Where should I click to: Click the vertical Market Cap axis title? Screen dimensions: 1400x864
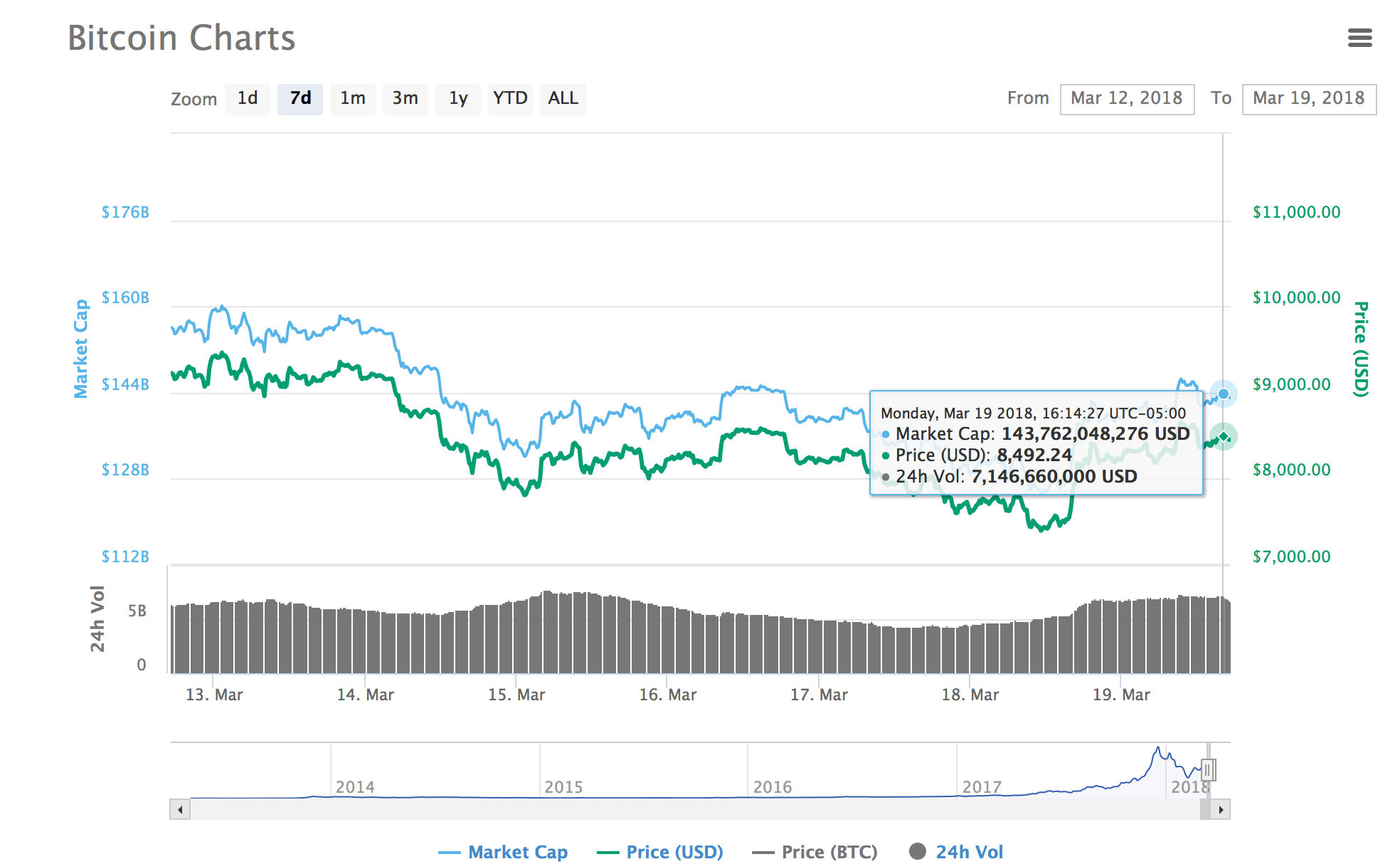(x=81, y=349)
